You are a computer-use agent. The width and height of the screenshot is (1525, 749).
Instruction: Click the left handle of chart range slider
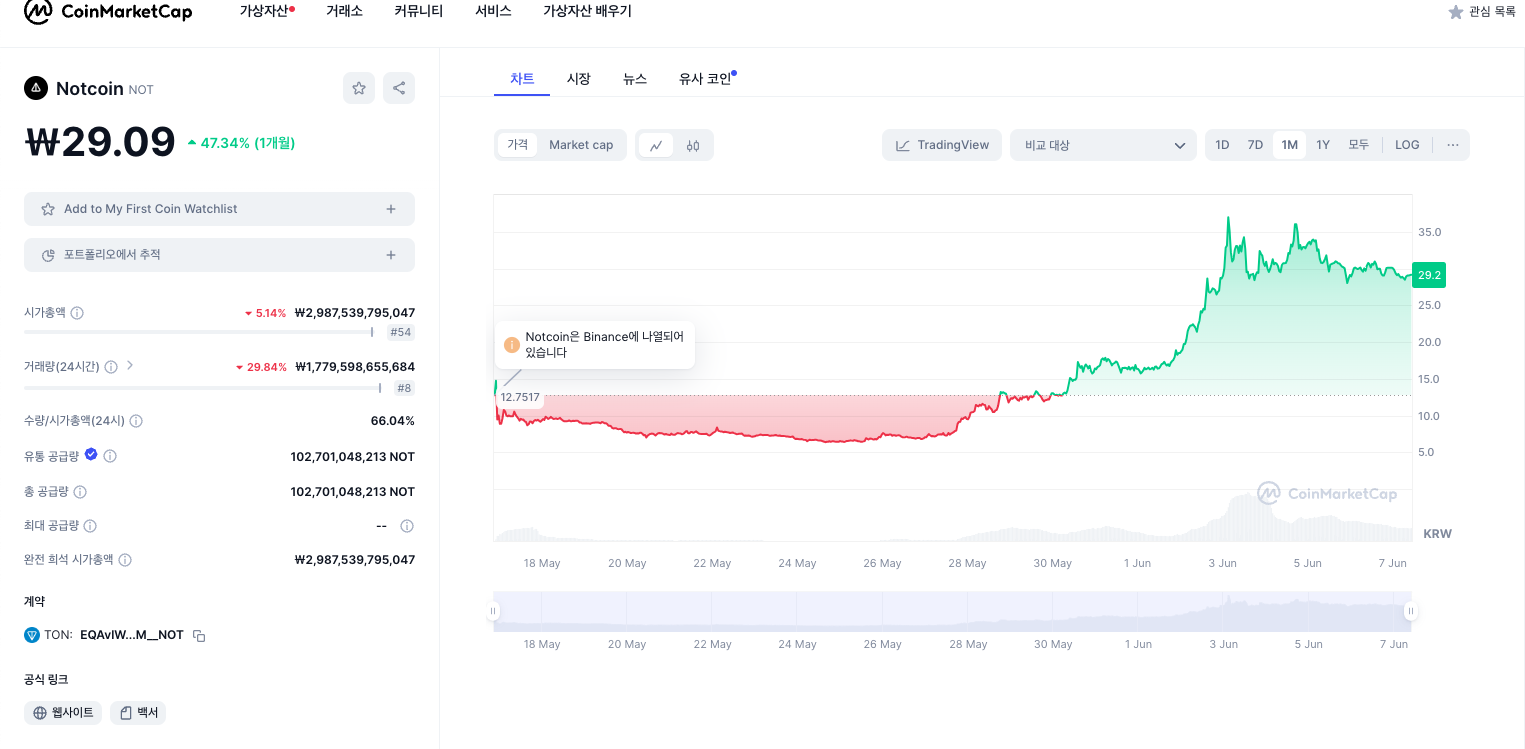(x=493, y=611)
